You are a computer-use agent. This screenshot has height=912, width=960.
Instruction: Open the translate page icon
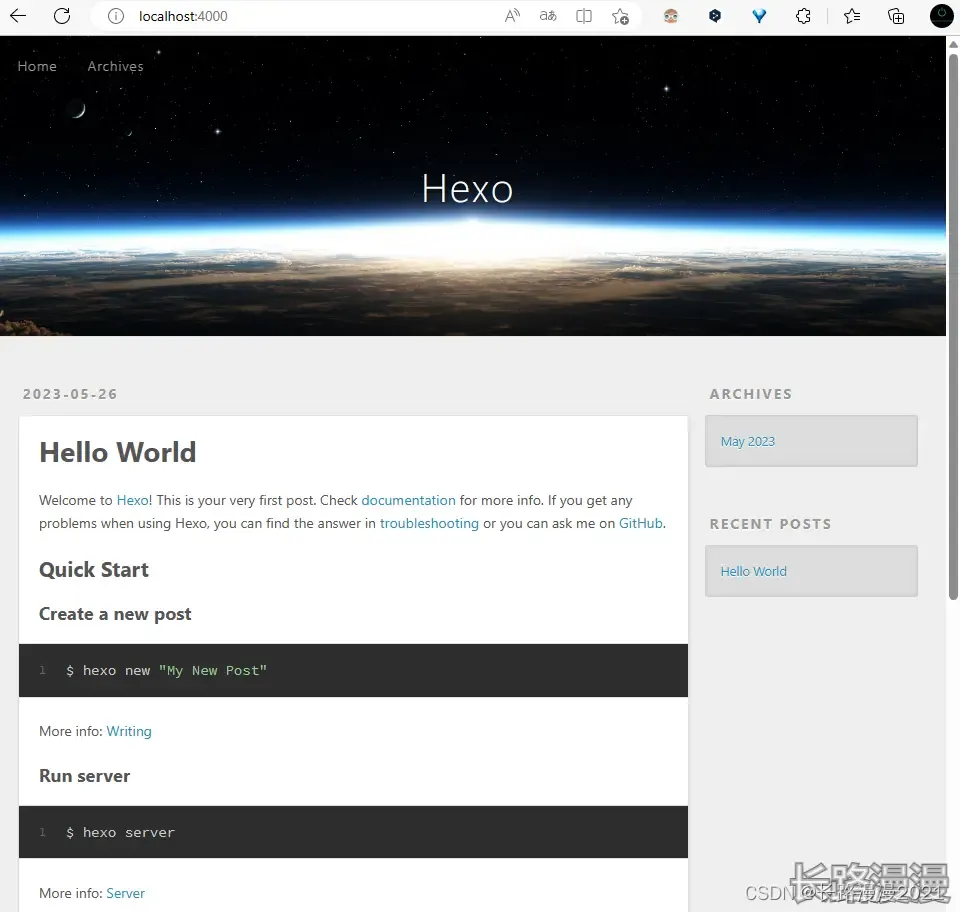pos(548,16)
